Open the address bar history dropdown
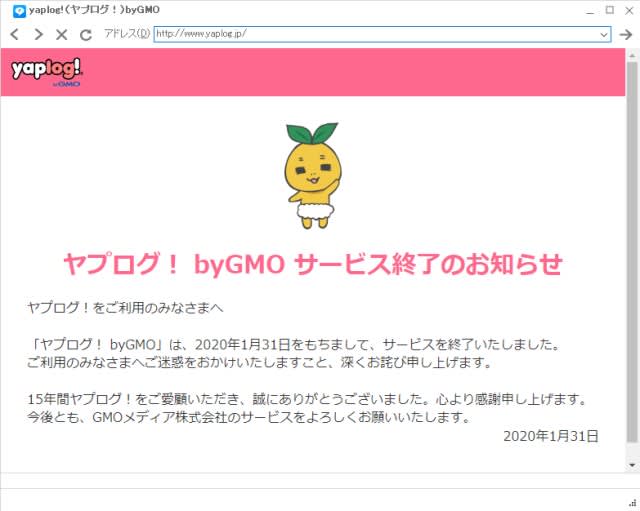640x511 pixels. (x=604, y=35)
